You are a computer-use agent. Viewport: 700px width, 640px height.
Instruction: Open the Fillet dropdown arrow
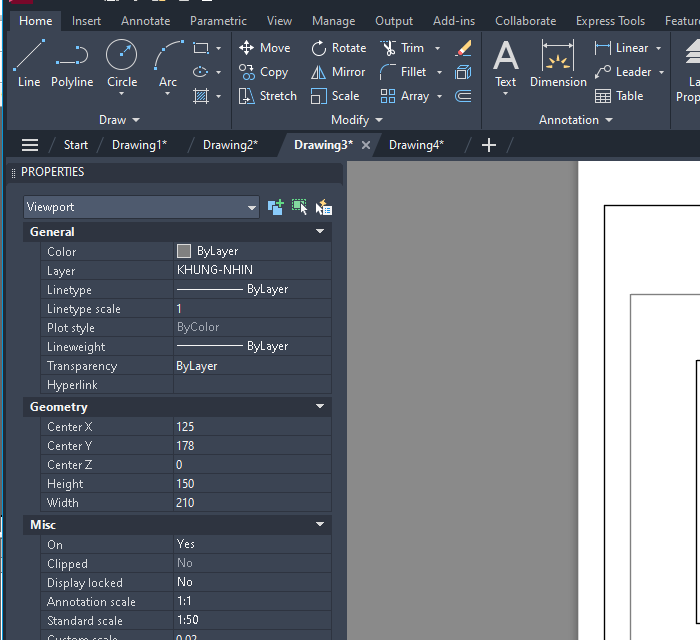point(439,72)
